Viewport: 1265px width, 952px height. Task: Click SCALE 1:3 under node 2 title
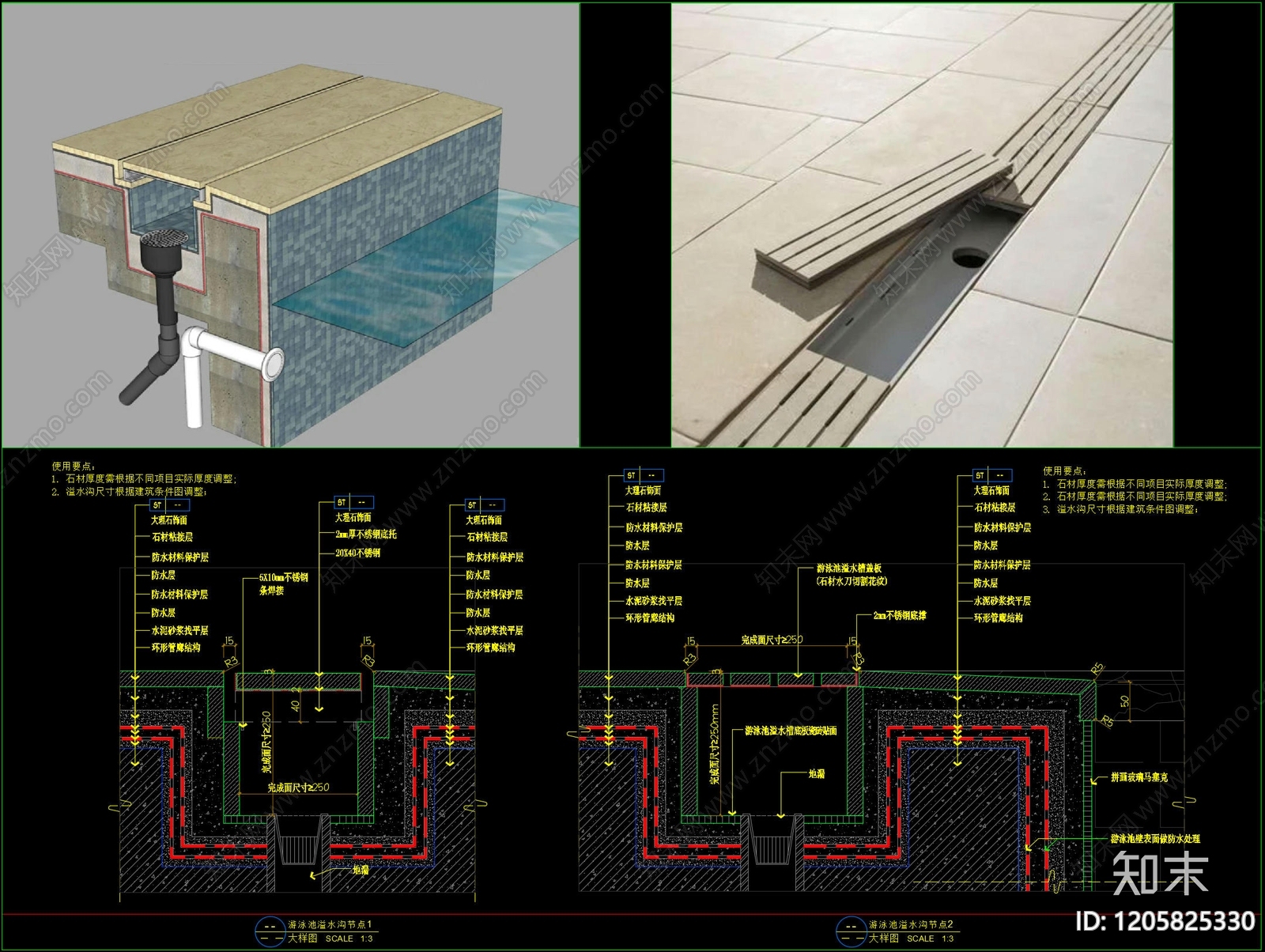930,939
